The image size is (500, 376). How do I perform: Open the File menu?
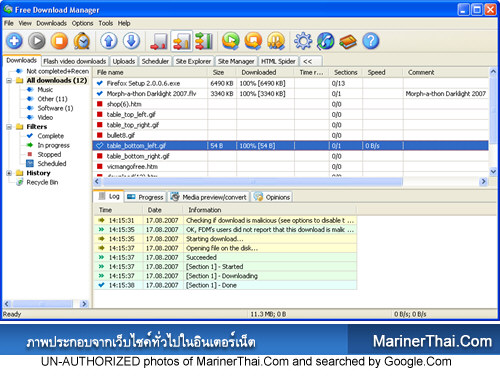9,23
